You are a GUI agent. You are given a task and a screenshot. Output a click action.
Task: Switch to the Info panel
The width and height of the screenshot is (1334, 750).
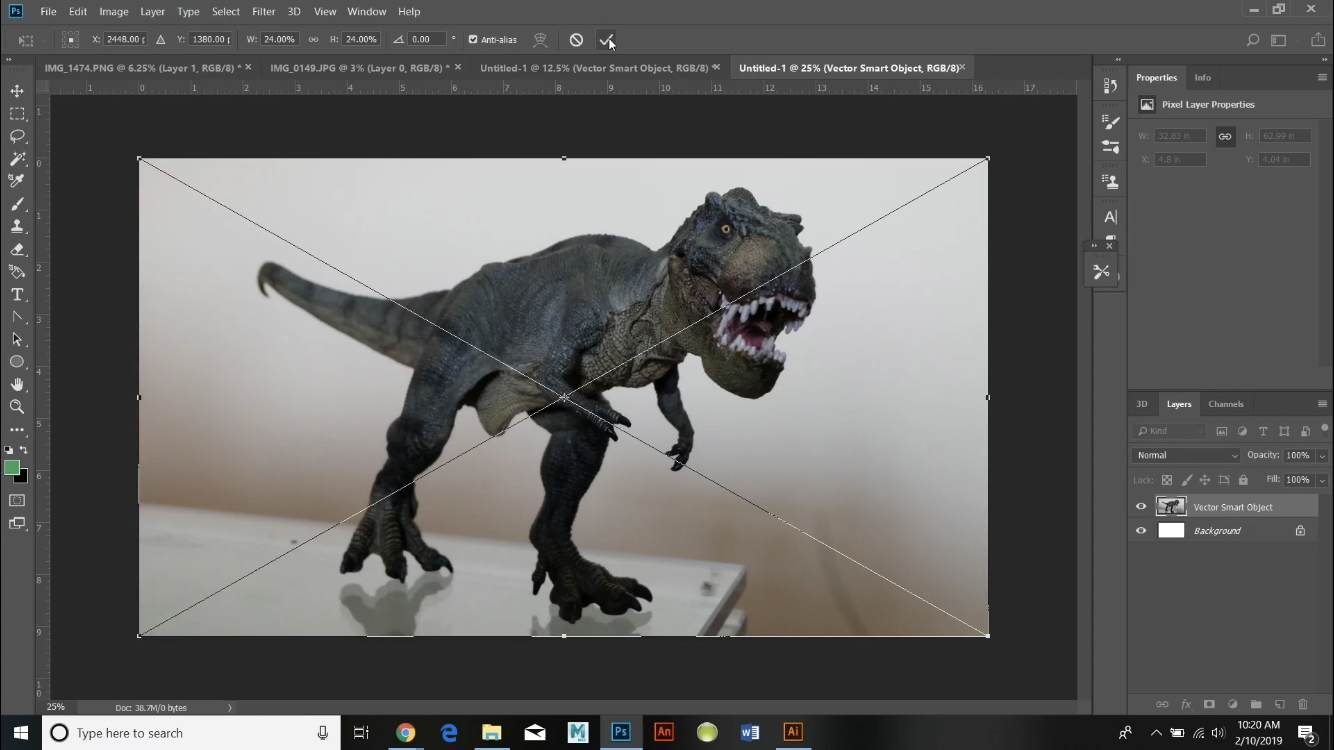click(1203, 77)
